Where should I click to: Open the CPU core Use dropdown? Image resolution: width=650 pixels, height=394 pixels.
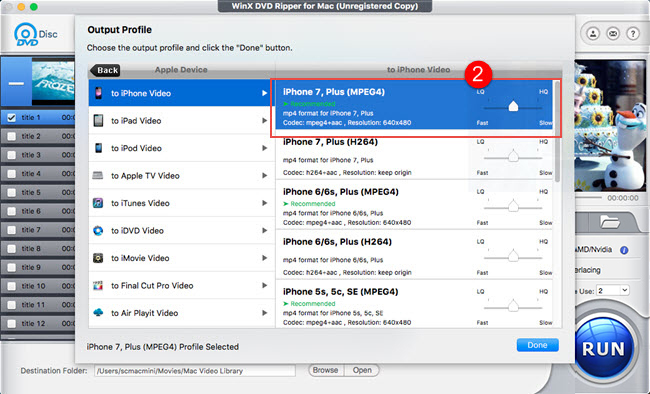[613, 290]
